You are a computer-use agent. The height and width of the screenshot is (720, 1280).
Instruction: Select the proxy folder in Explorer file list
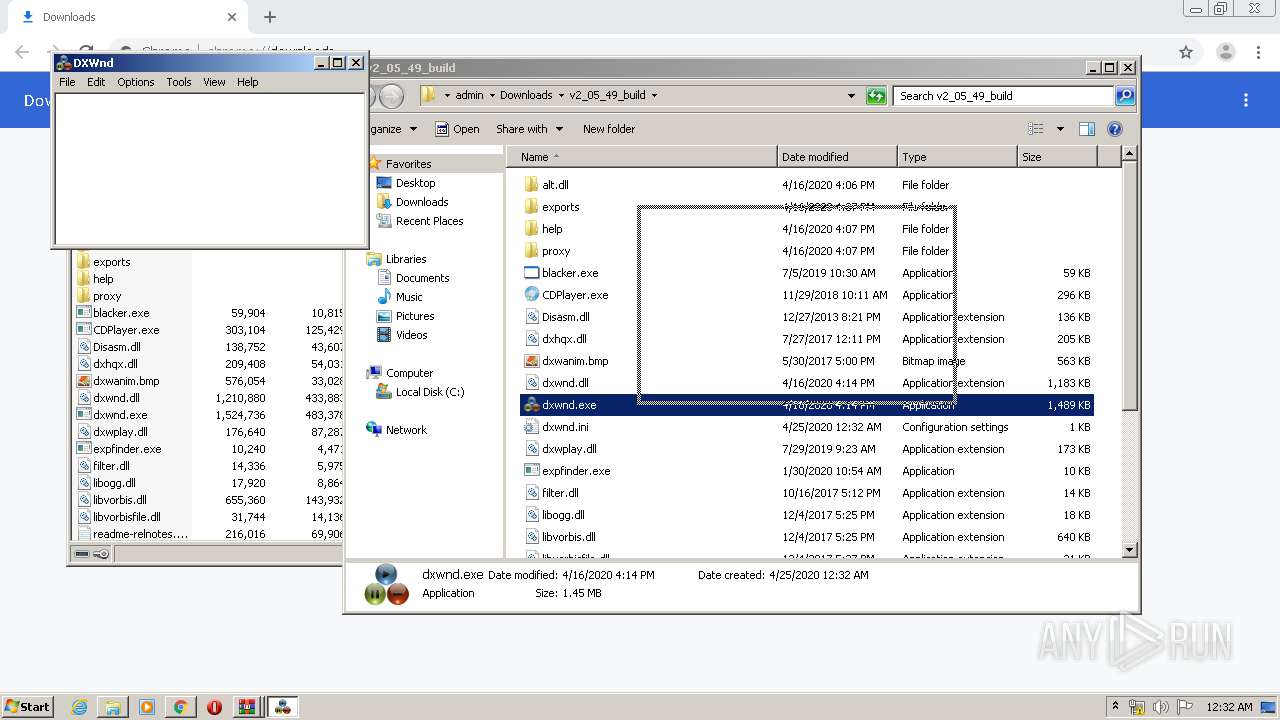tap(556, 251)
